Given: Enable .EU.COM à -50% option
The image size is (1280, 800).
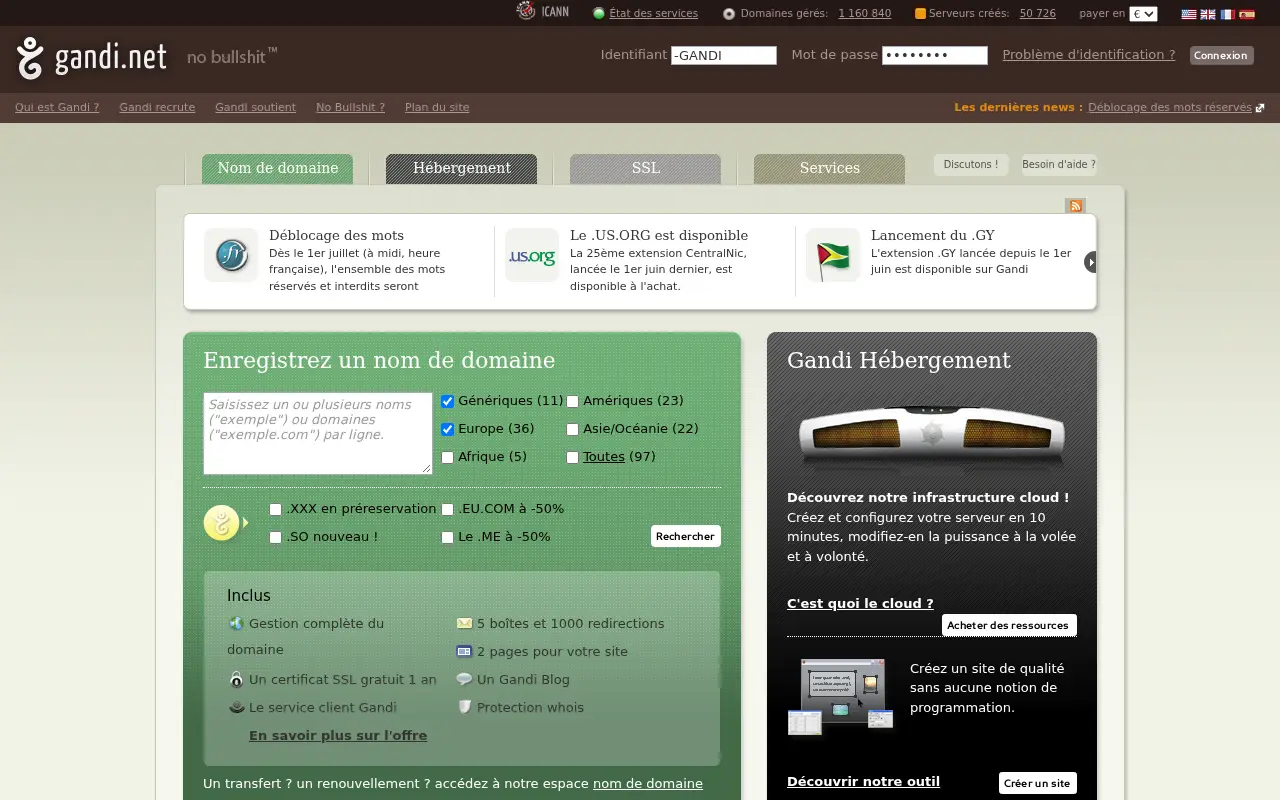Looking at the screenshot, I should (x=447, y=509).
